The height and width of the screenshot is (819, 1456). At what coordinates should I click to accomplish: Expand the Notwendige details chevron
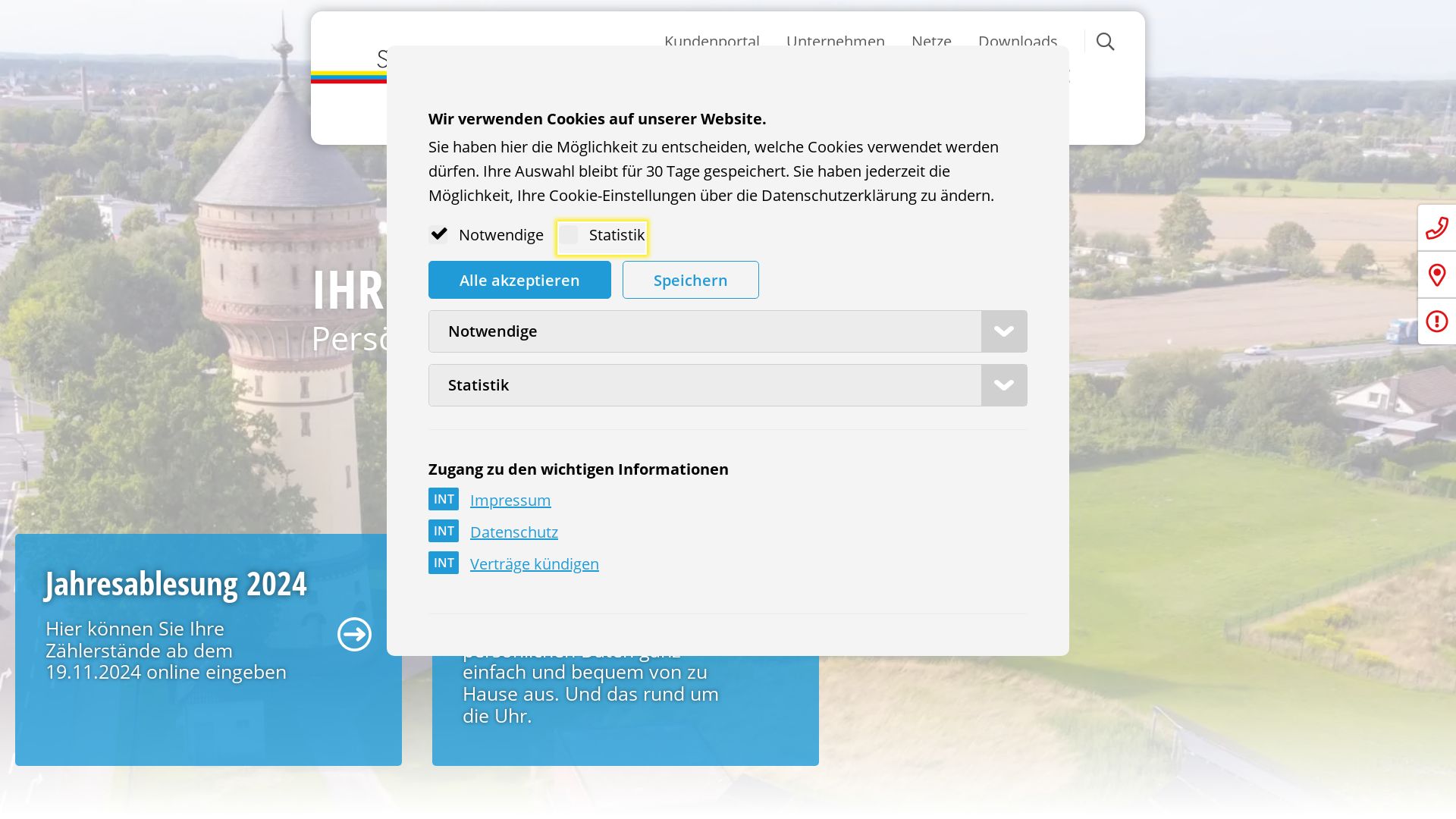pos(1004,331)
